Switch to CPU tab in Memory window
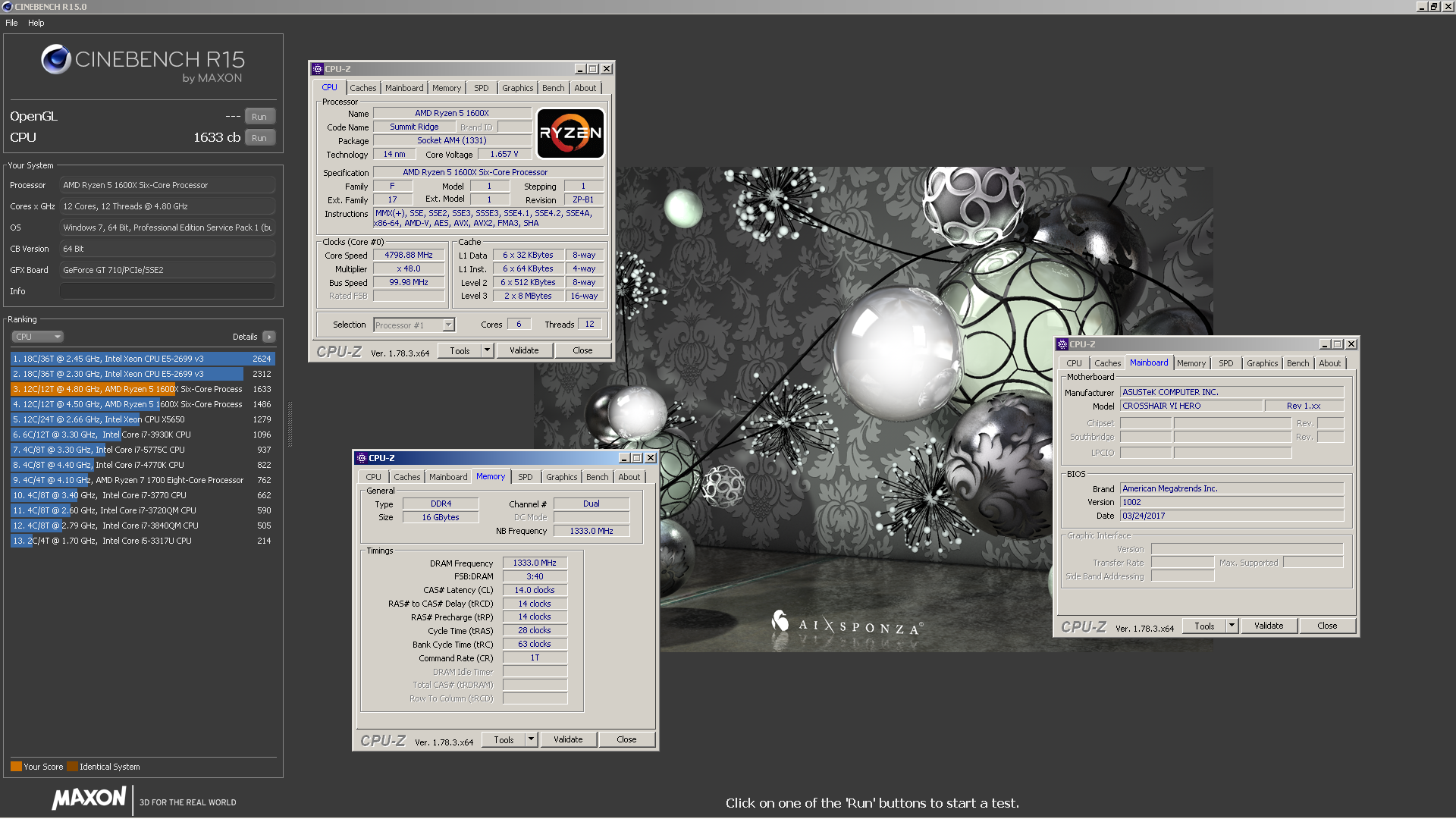This screenshot has height=819, width=1456. [374, 477]
